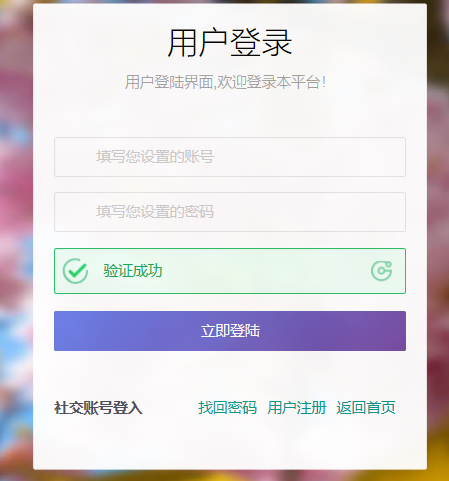Click the empty middle of the verification box
The width and height of the screenshot is (449, 481).
[x=267, y=271]
